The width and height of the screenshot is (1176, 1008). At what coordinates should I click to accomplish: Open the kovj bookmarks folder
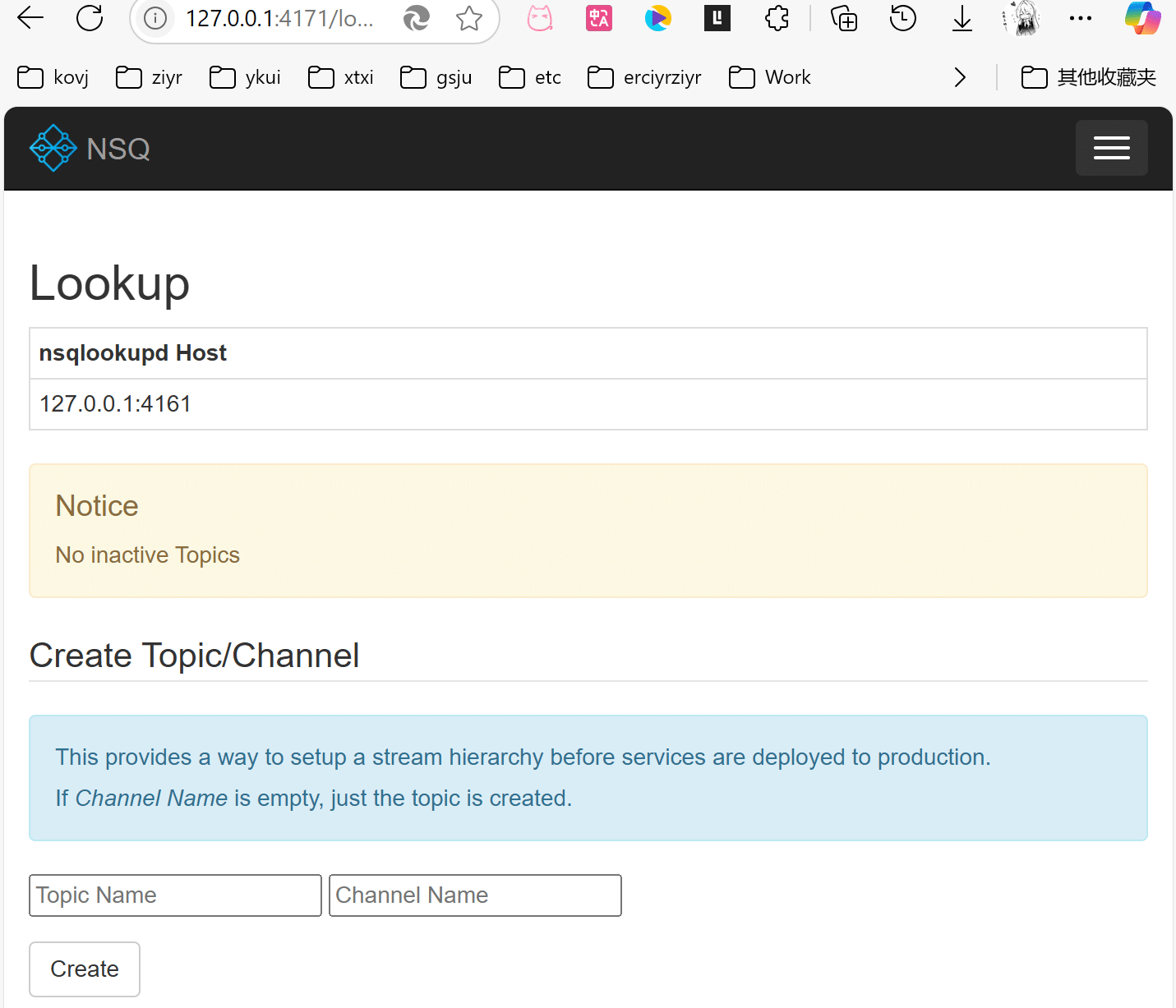point(53,78)
